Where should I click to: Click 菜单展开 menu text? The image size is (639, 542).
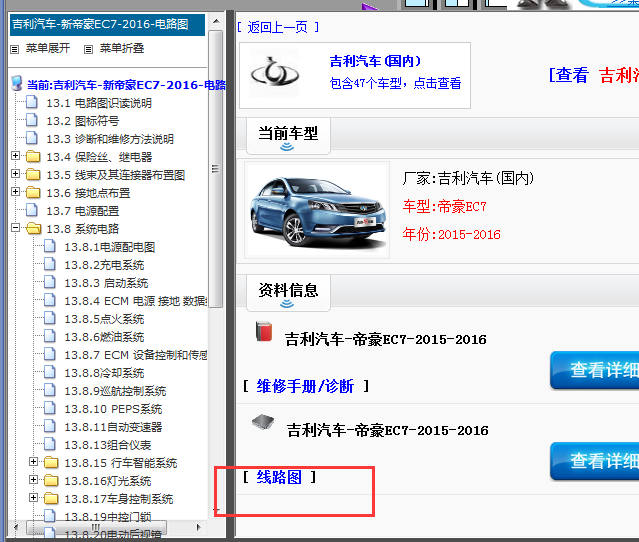click(48, 48)
